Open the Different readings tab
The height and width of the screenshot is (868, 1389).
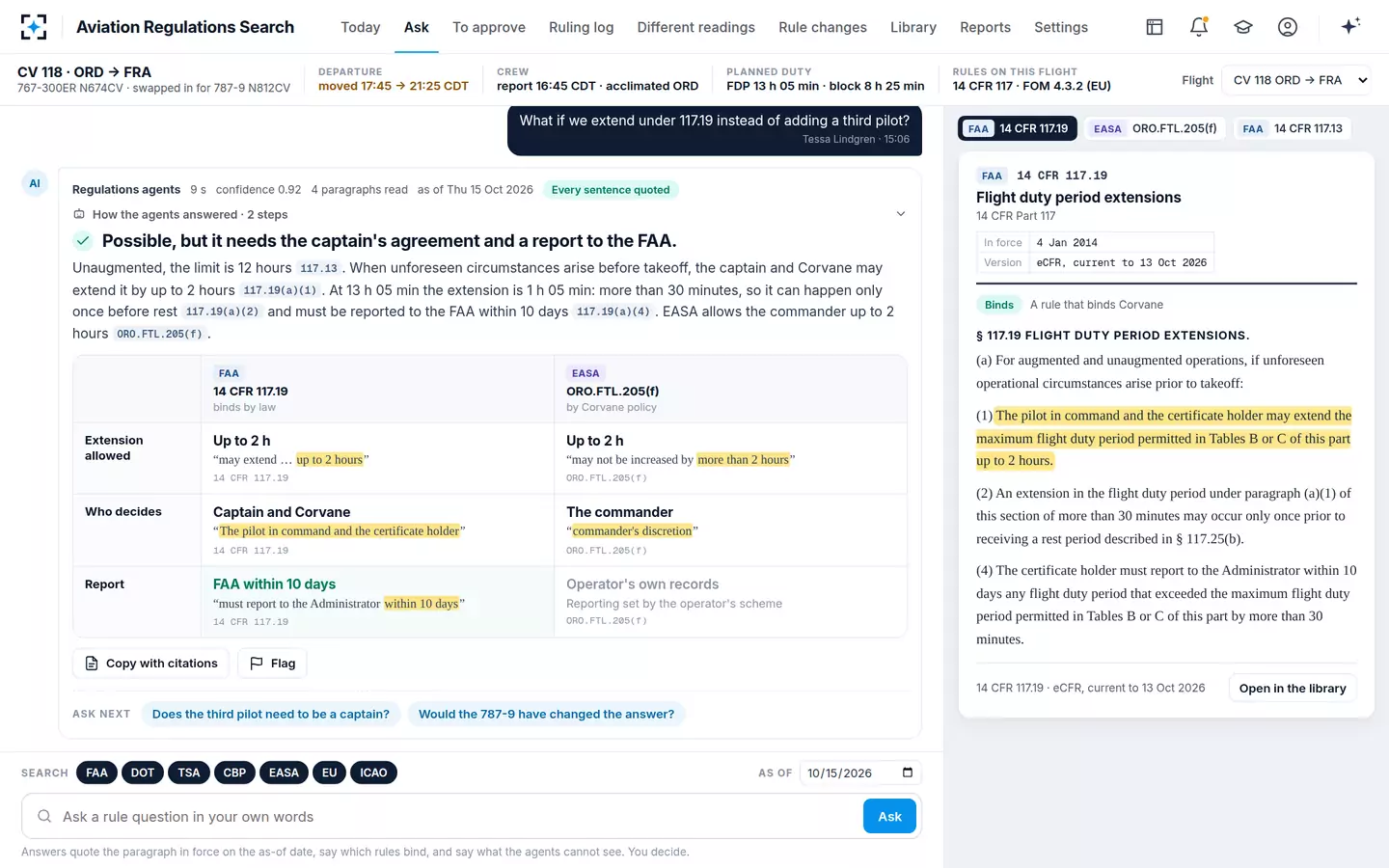tap(695, 27)
